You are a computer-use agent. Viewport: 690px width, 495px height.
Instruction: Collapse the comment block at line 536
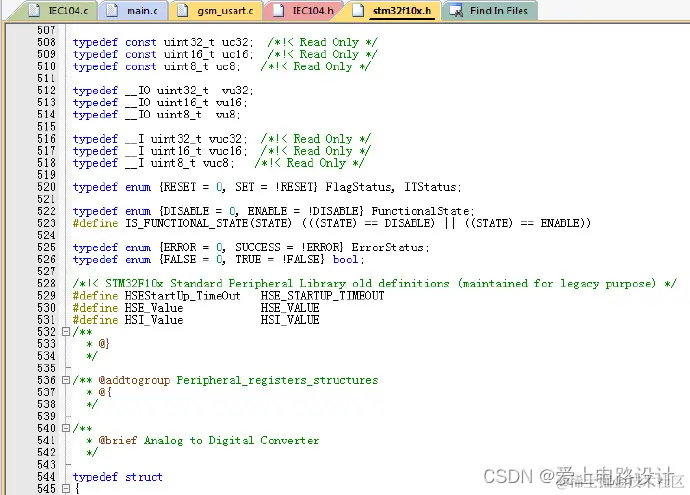click(x=66, y=380)
